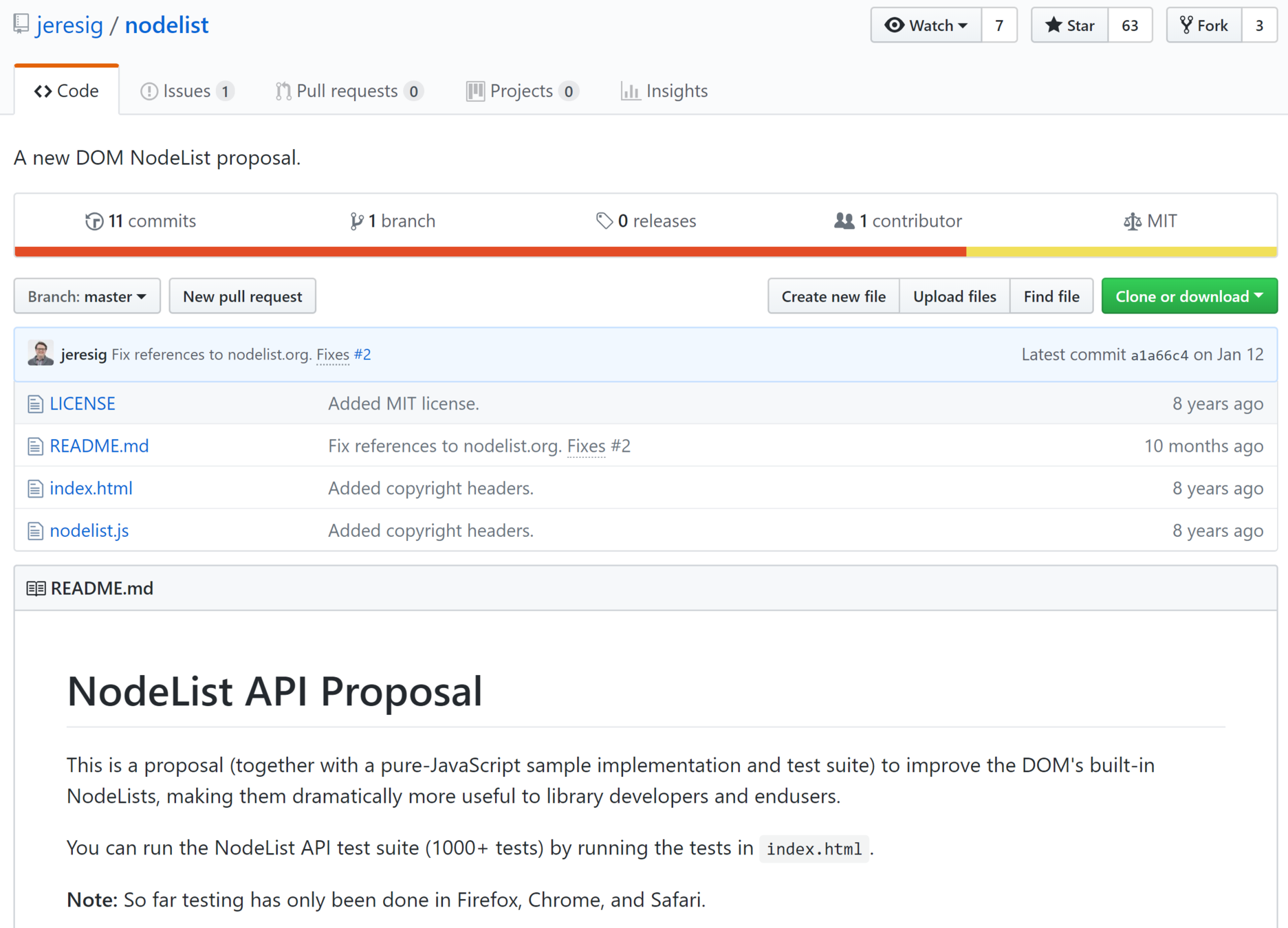Click Find file button
The width and height of the screenshot is (1288, 928).
click(1051, 296)
